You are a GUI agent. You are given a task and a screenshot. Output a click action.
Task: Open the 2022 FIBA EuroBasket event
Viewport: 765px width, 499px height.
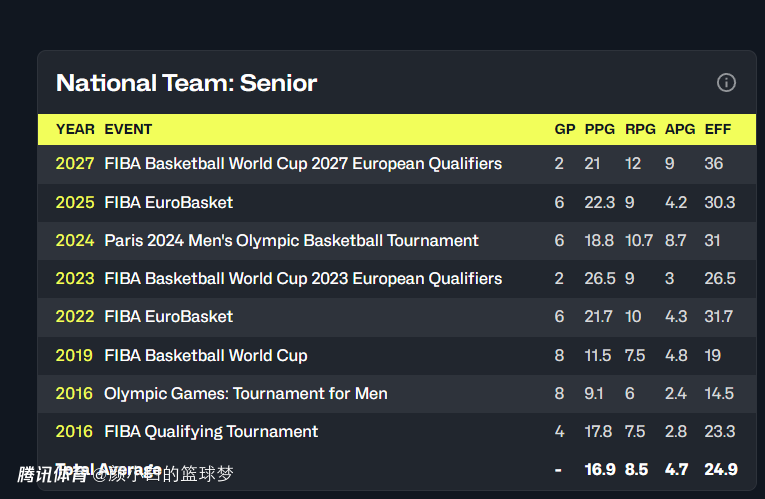168,317
